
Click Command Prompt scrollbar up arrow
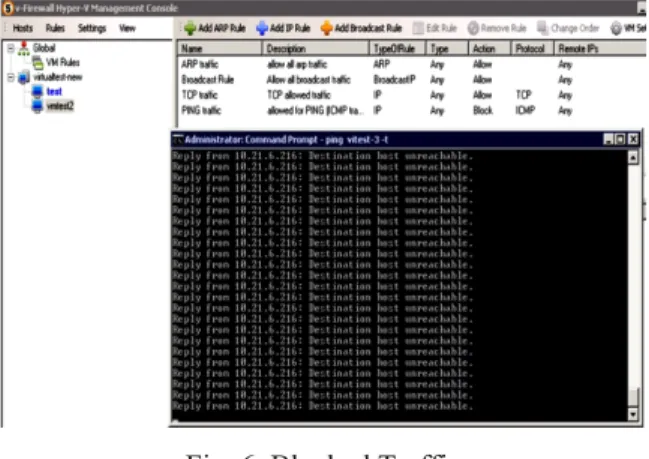click(633, 157)
